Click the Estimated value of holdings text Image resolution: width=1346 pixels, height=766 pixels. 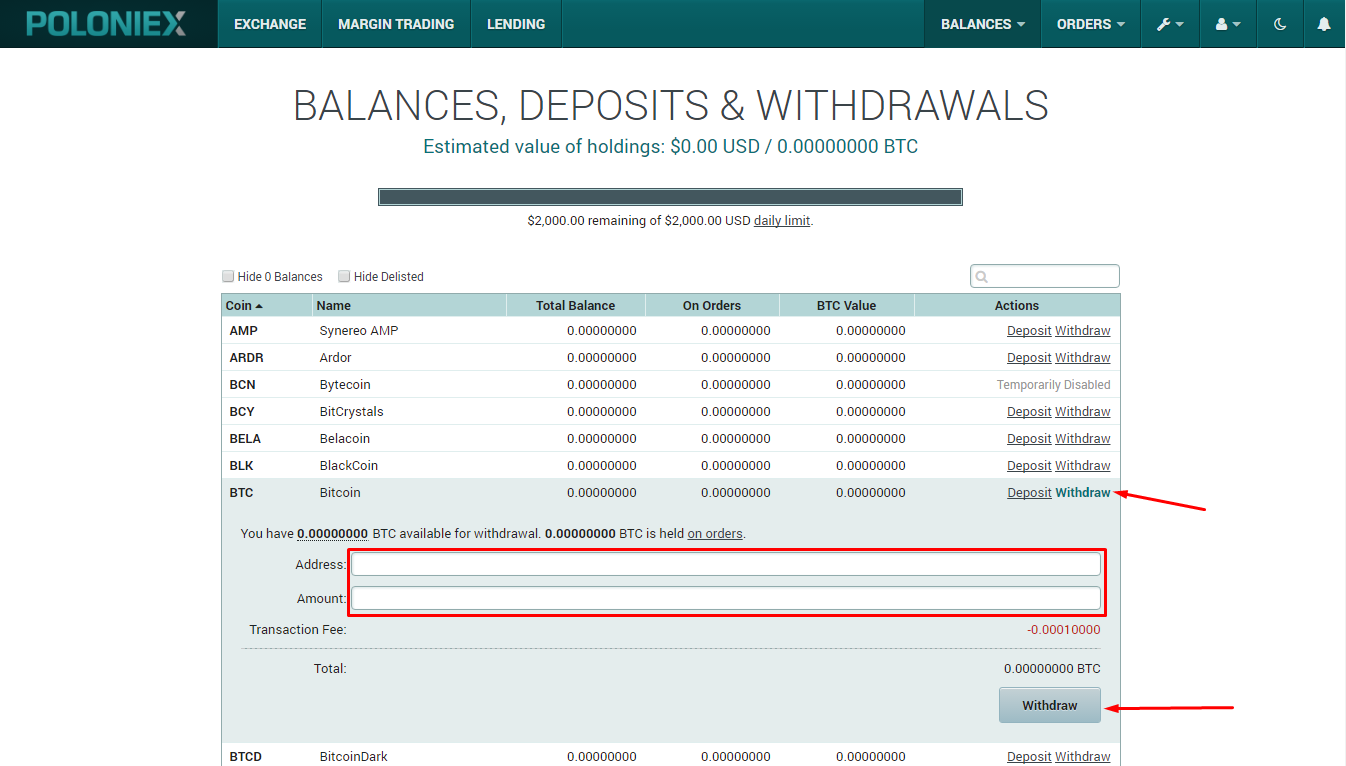tap(670, 147)
